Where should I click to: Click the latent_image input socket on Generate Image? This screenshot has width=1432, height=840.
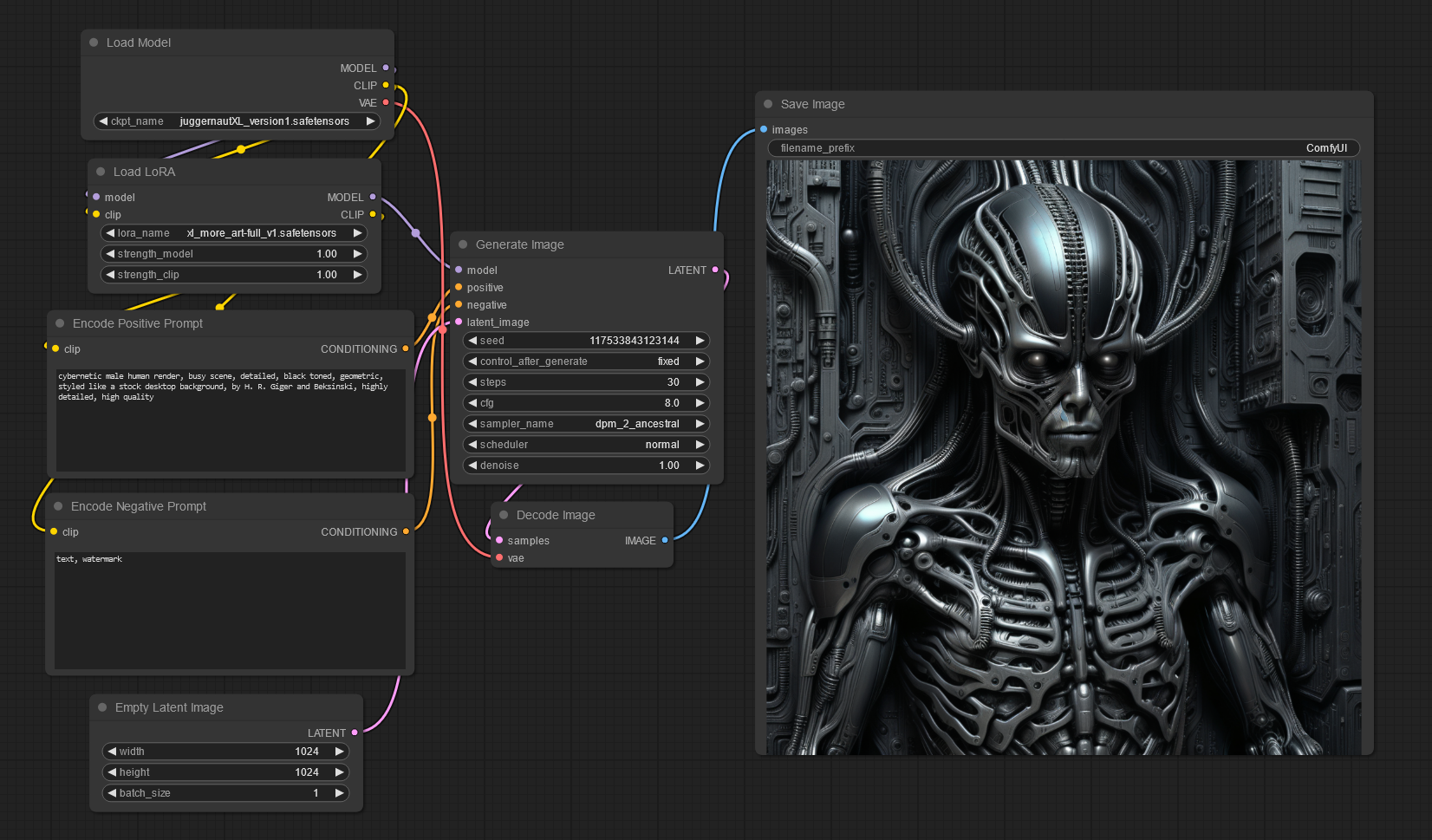coord(459,322)
